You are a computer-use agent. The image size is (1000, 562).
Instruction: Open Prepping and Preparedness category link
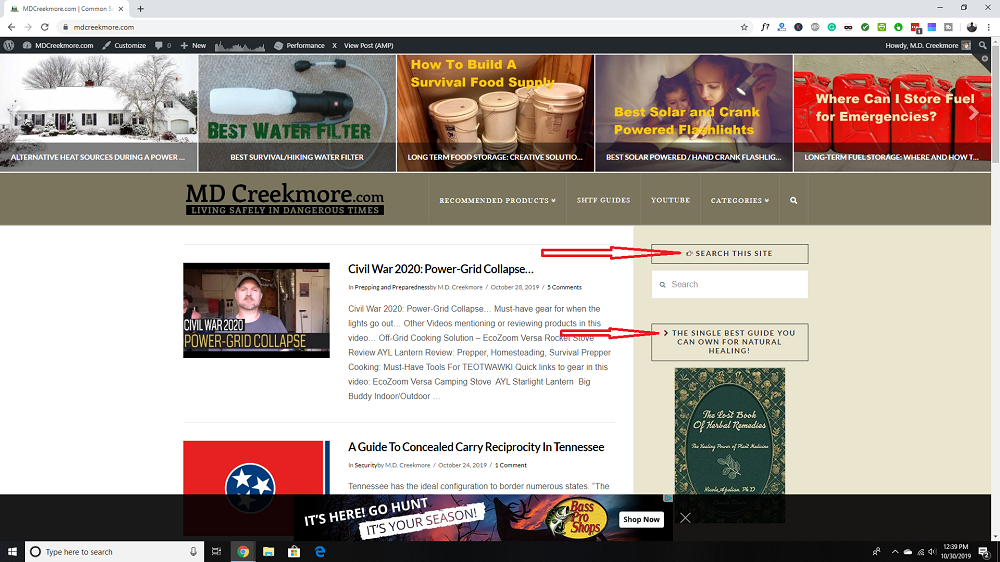(392, 287)
